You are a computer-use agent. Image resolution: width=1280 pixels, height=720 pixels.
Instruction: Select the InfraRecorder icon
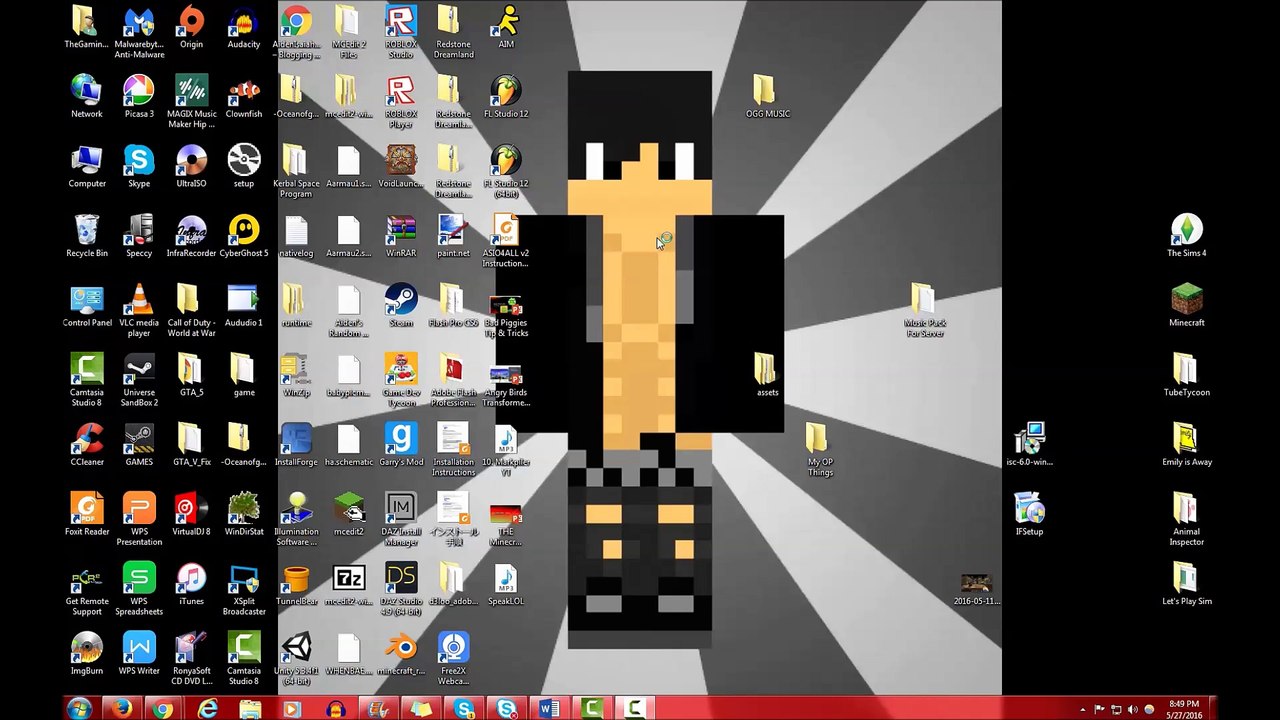(191, 236)
